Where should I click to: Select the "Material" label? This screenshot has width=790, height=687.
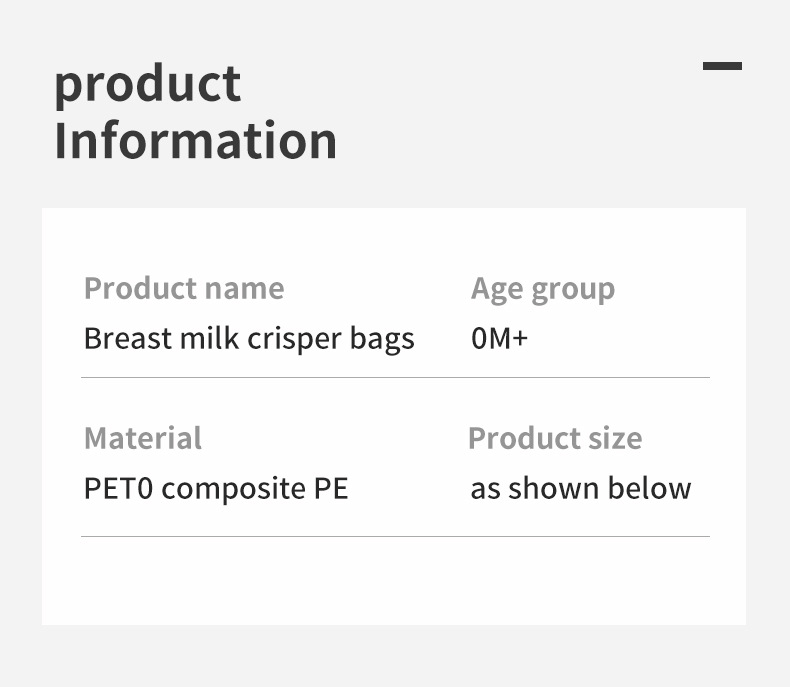[x=143, y=438]
